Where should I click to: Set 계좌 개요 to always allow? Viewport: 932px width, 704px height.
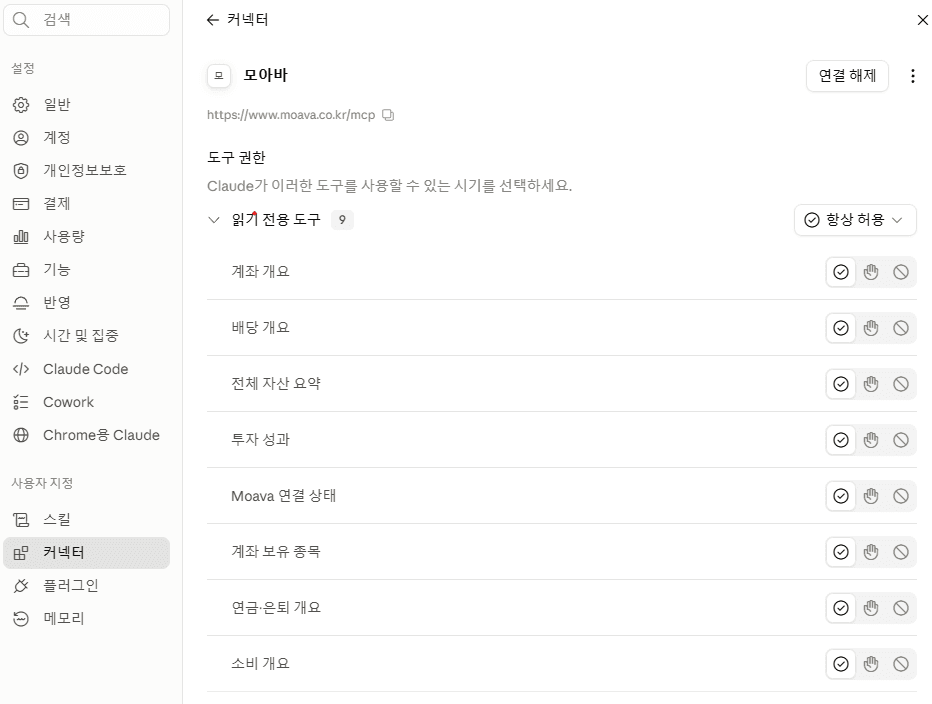click(840, 272)
